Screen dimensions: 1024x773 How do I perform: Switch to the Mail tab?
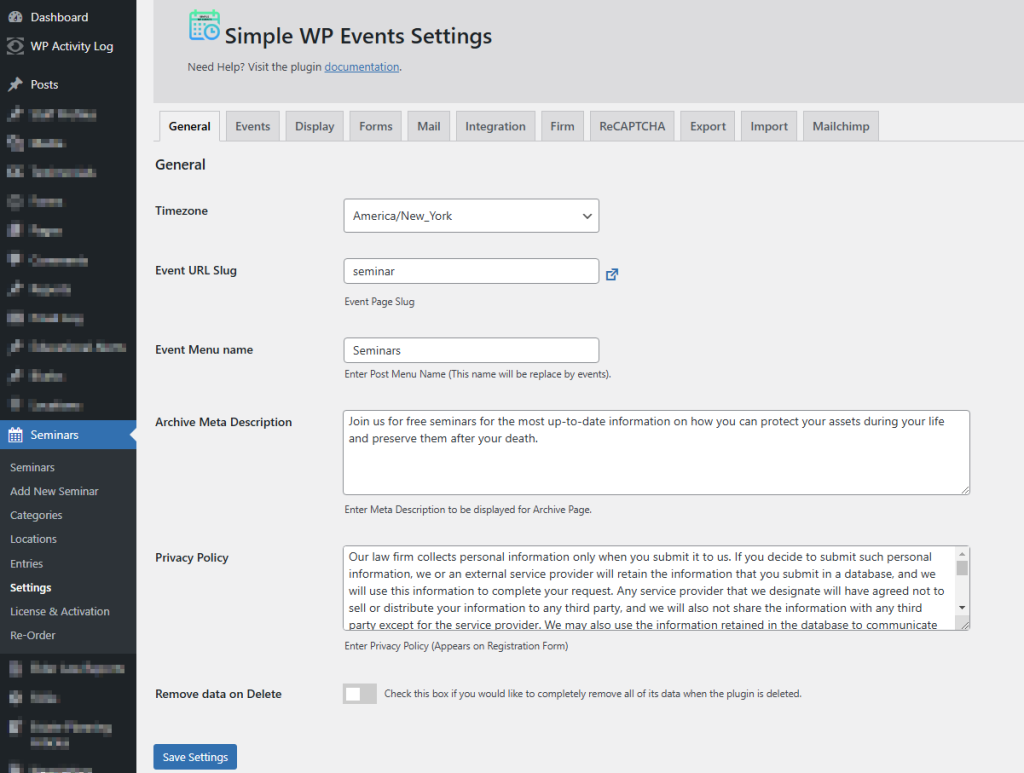tap(429, 126)
